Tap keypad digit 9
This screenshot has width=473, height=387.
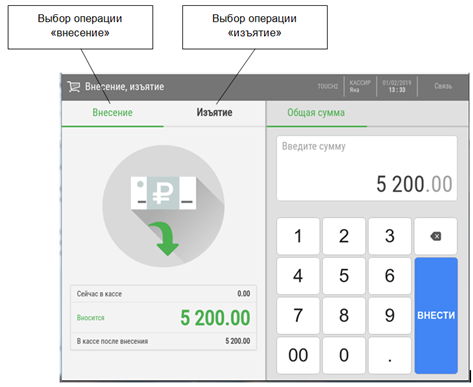click(x=390, y=315)
